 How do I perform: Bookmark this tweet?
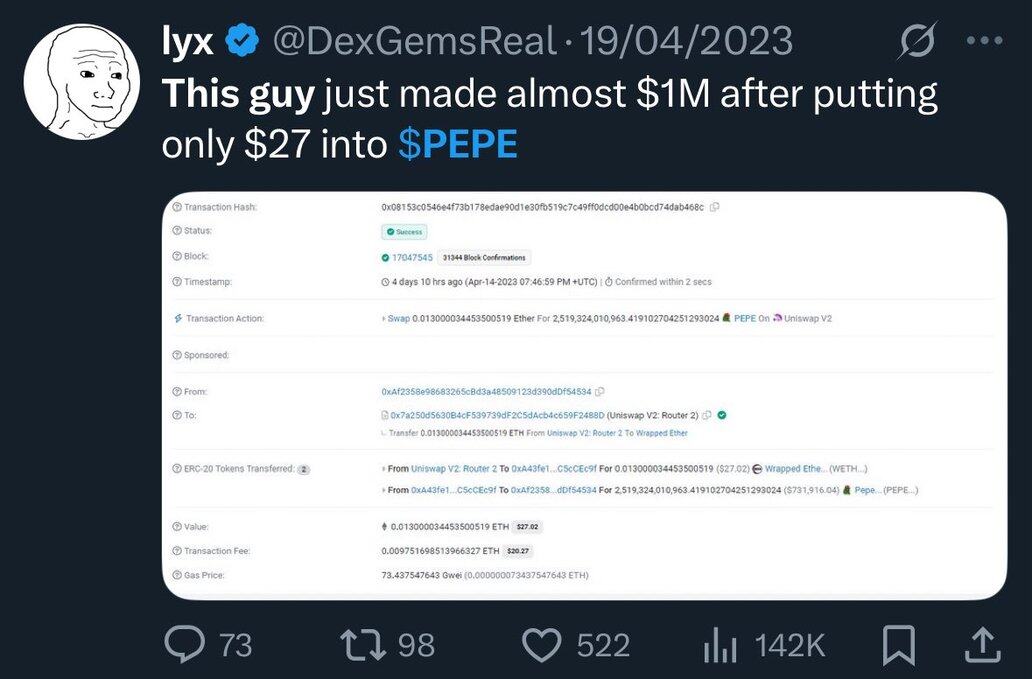click(x=898, y=645)
